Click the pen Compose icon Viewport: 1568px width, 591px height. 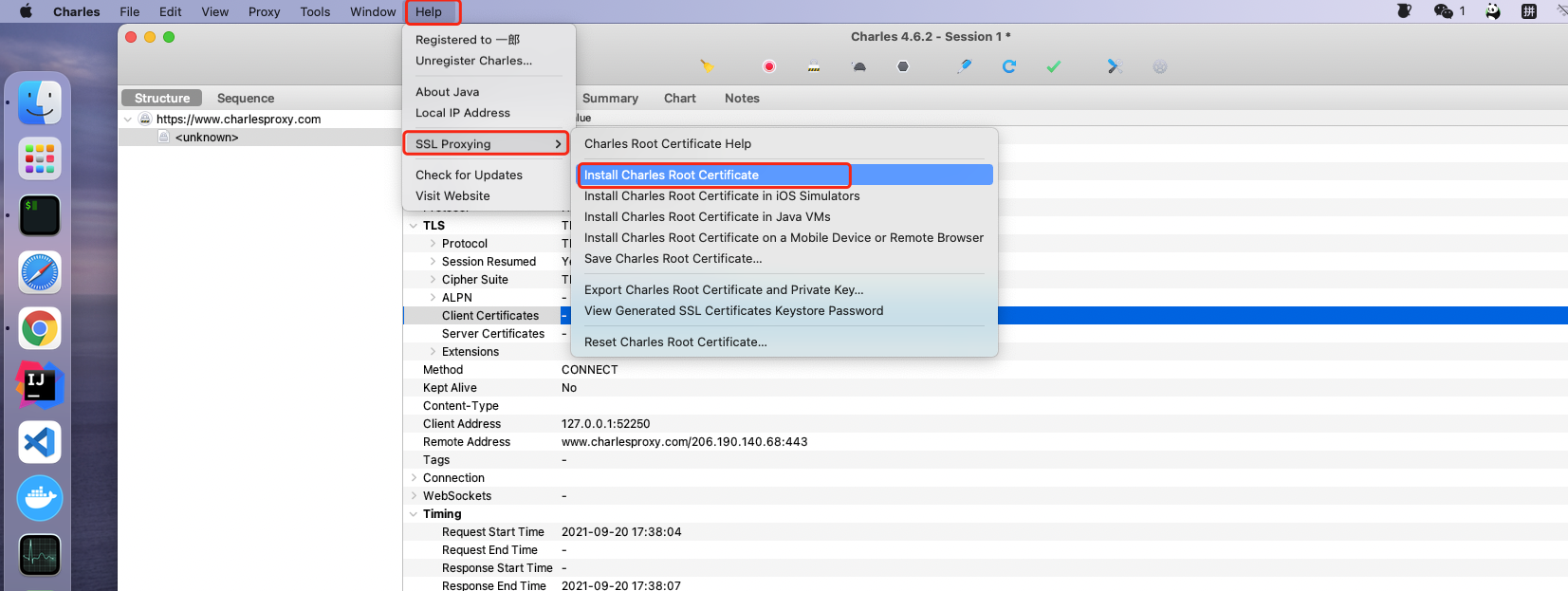coord(965,66)
